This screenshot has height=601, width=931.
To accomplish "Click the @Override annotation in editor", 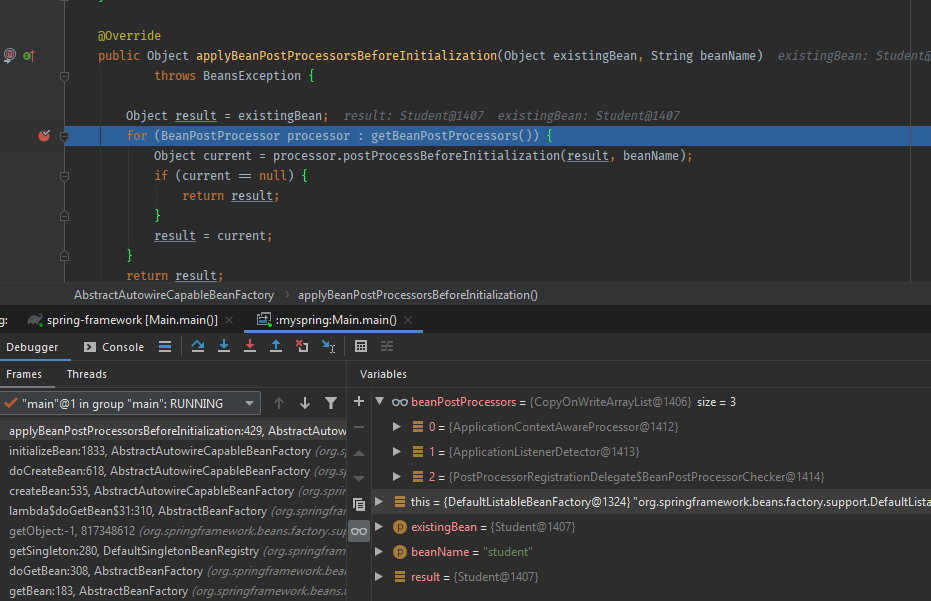I will (129, 36).
